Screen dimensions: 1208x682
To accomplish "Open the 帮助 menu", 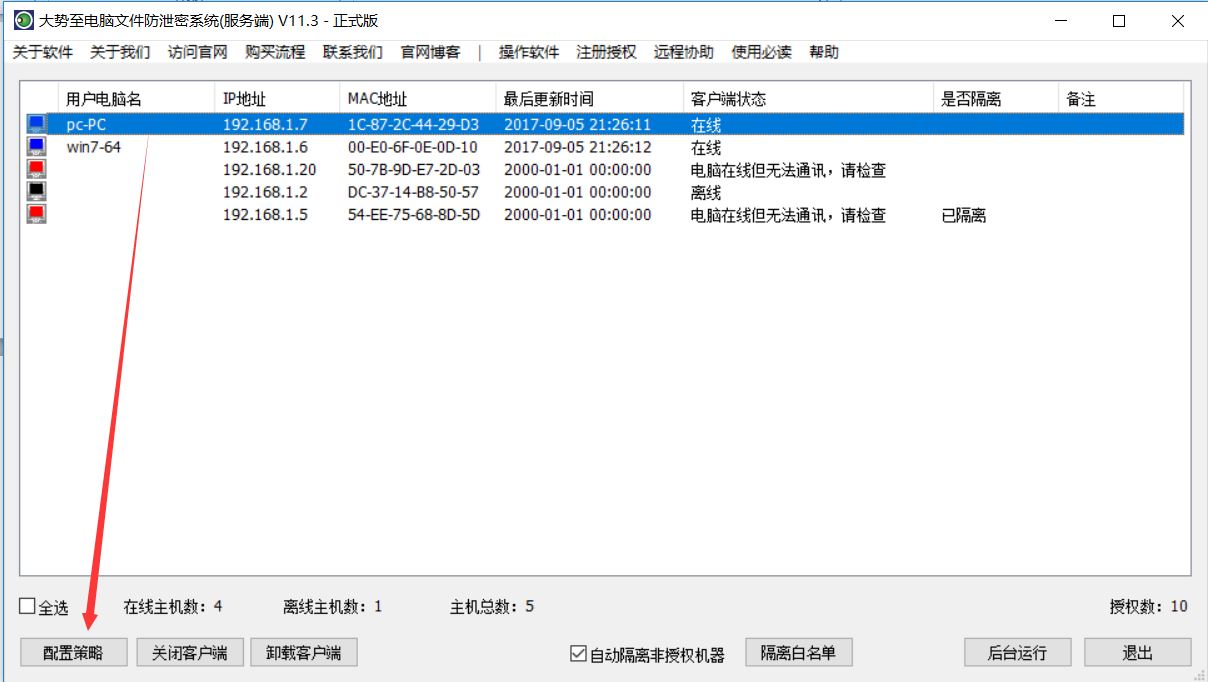I will [x=824, y=52].
